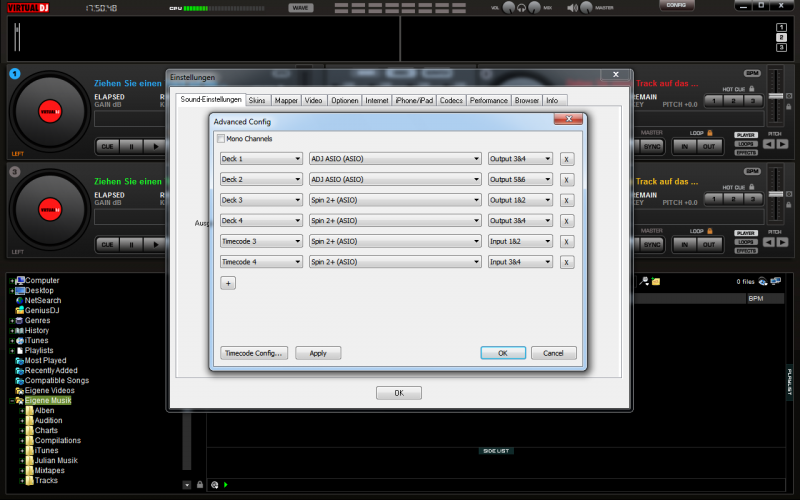Screen dimensions: 800x500
Task: Remove the Deck 1 row with its X button
Action: pos(566,159)
